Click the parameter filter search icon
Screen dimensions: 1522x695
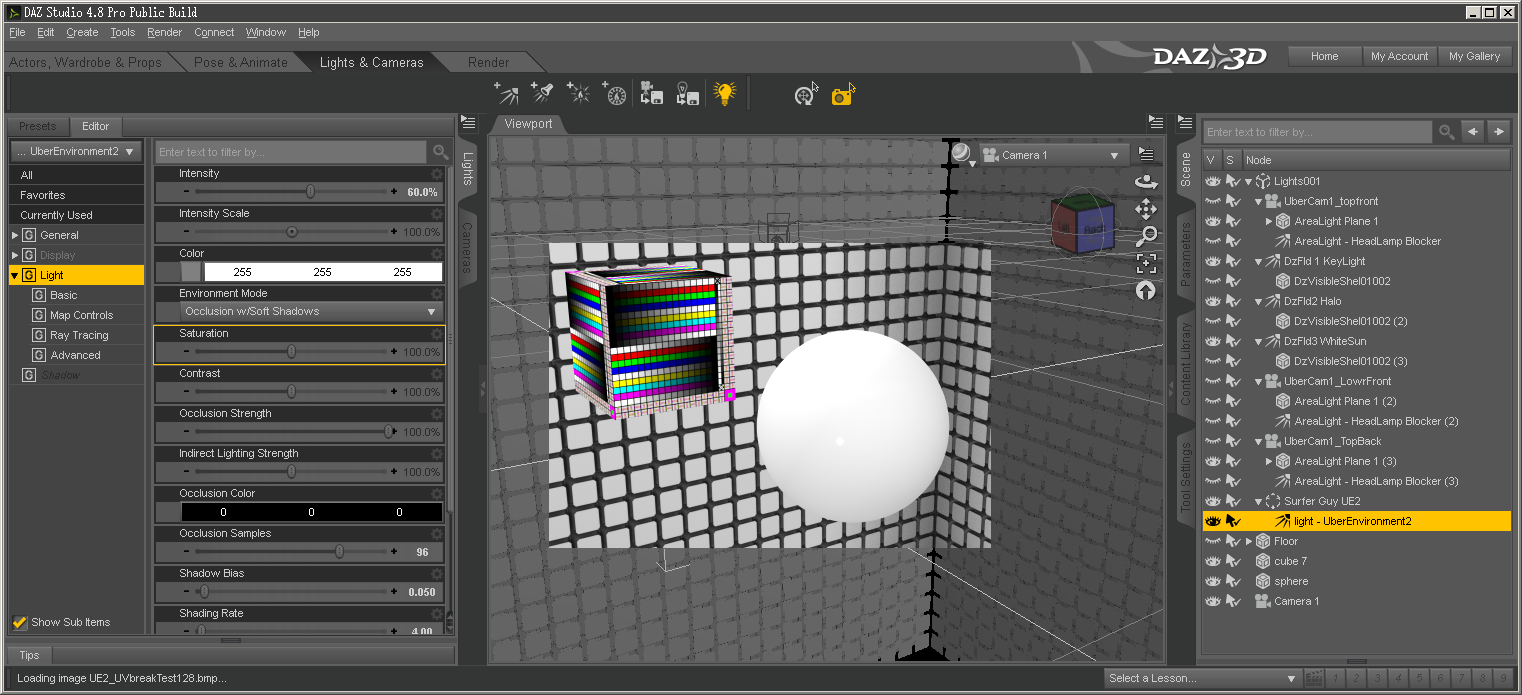440,152
